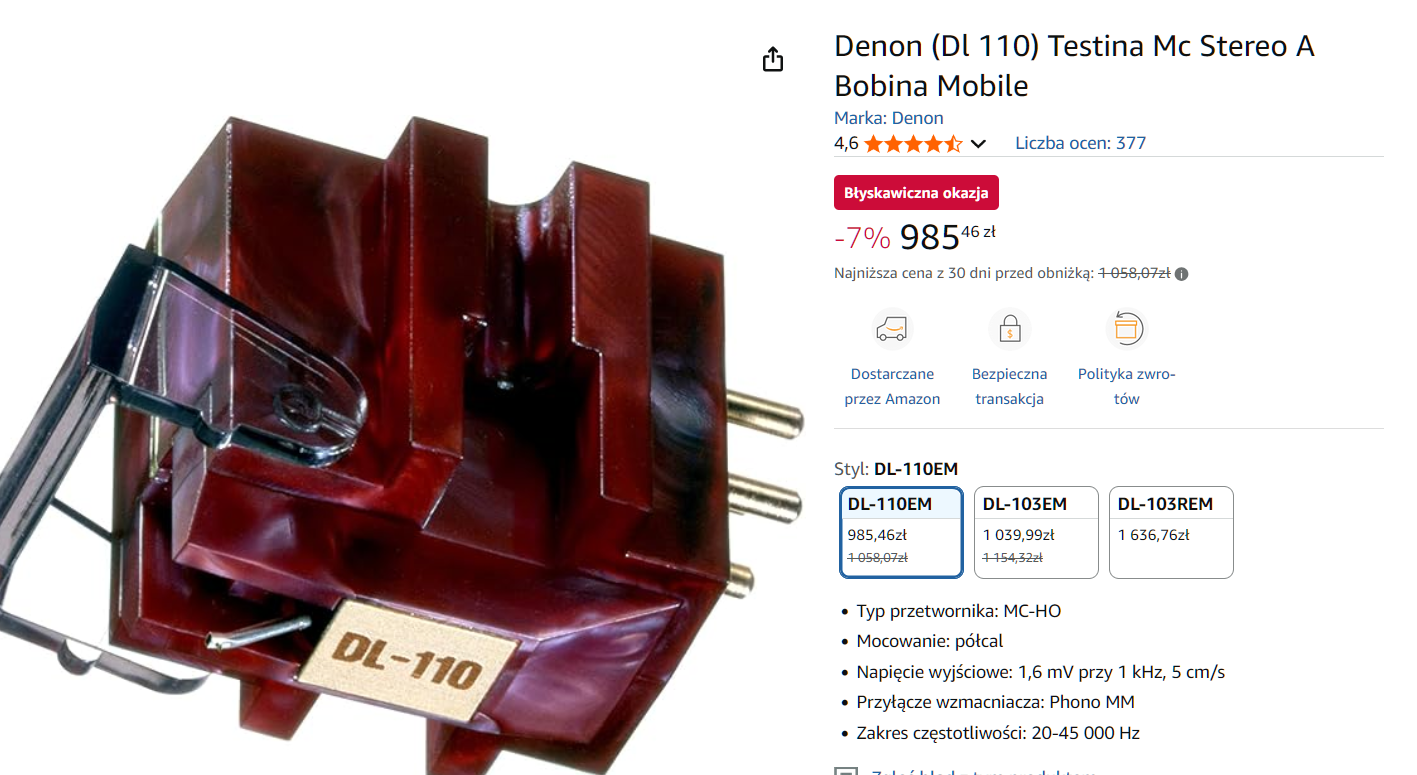Open the Marka: Denon brand link
Screen dimensions: 1417x775
coord(889,118)
